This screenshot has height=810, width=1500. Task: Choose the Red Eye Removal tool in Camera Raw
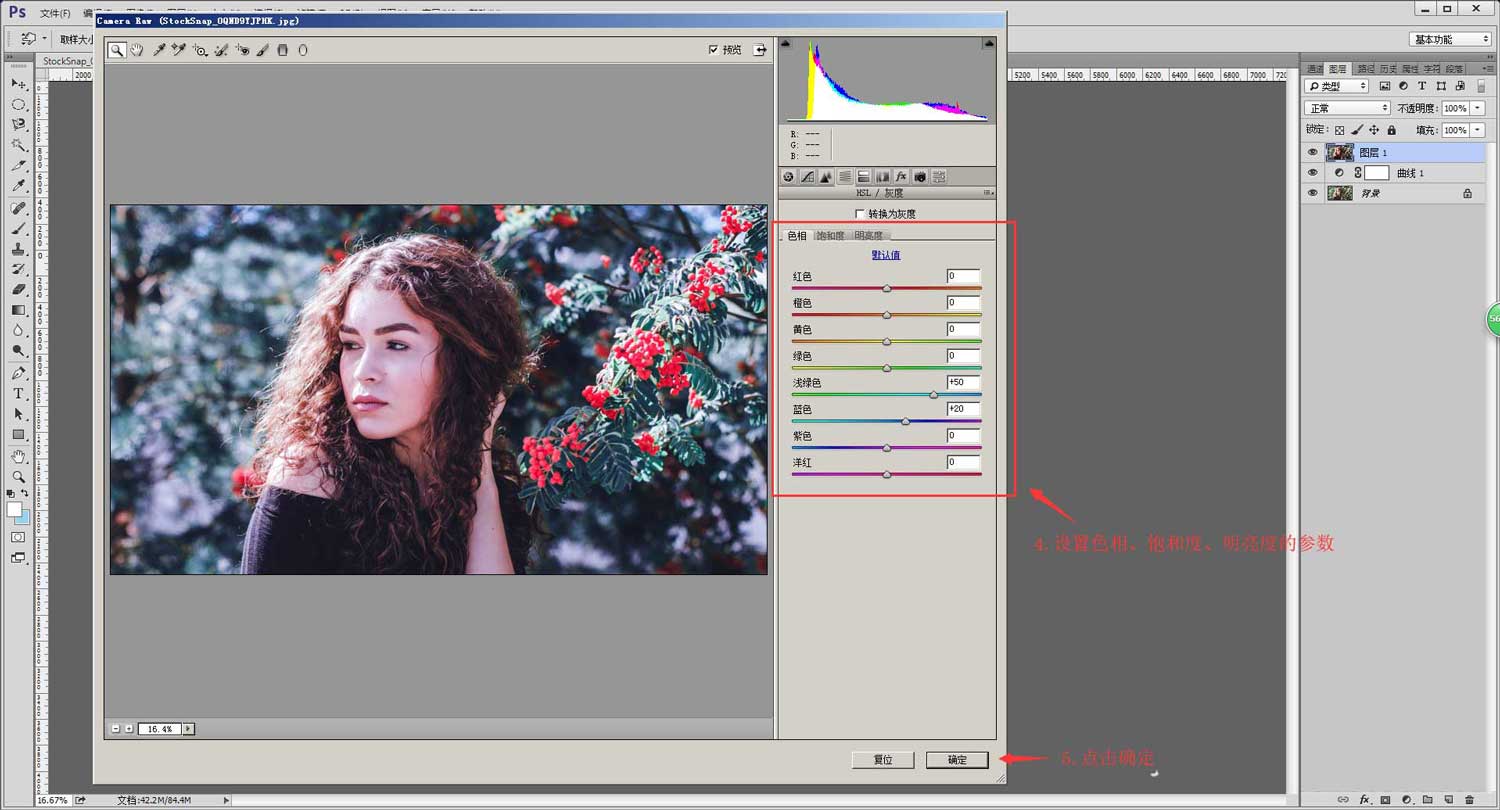[242, 50]
